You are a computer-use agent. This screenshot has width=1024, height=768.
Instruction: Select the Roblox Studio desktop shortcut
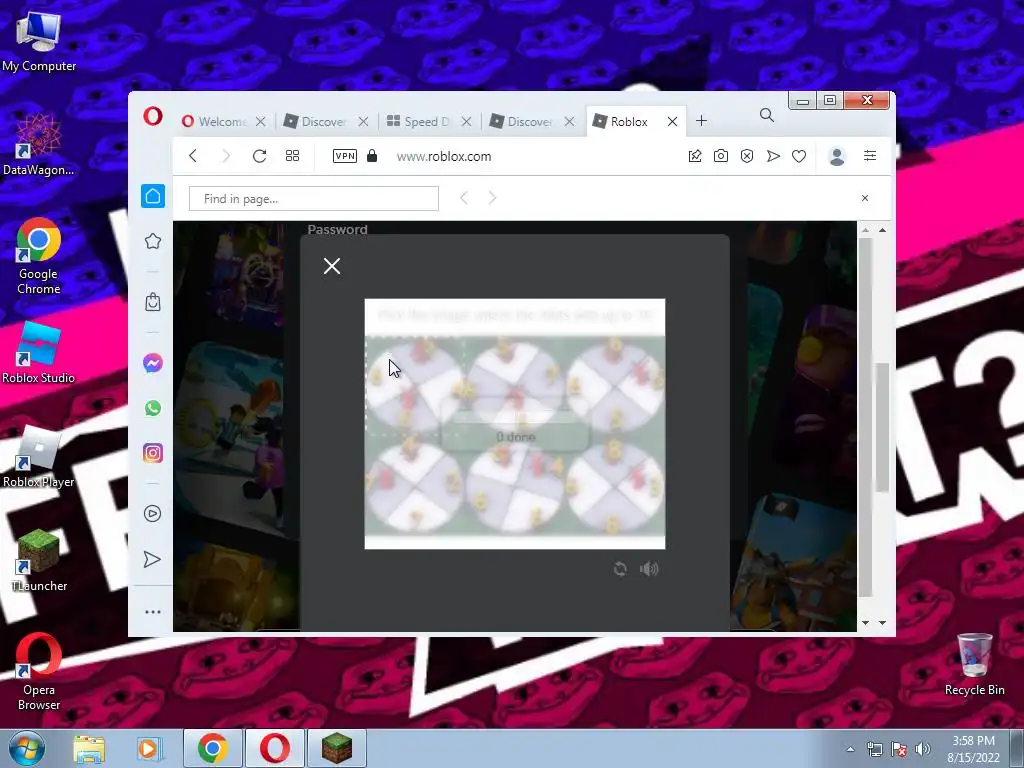(39, 353)
